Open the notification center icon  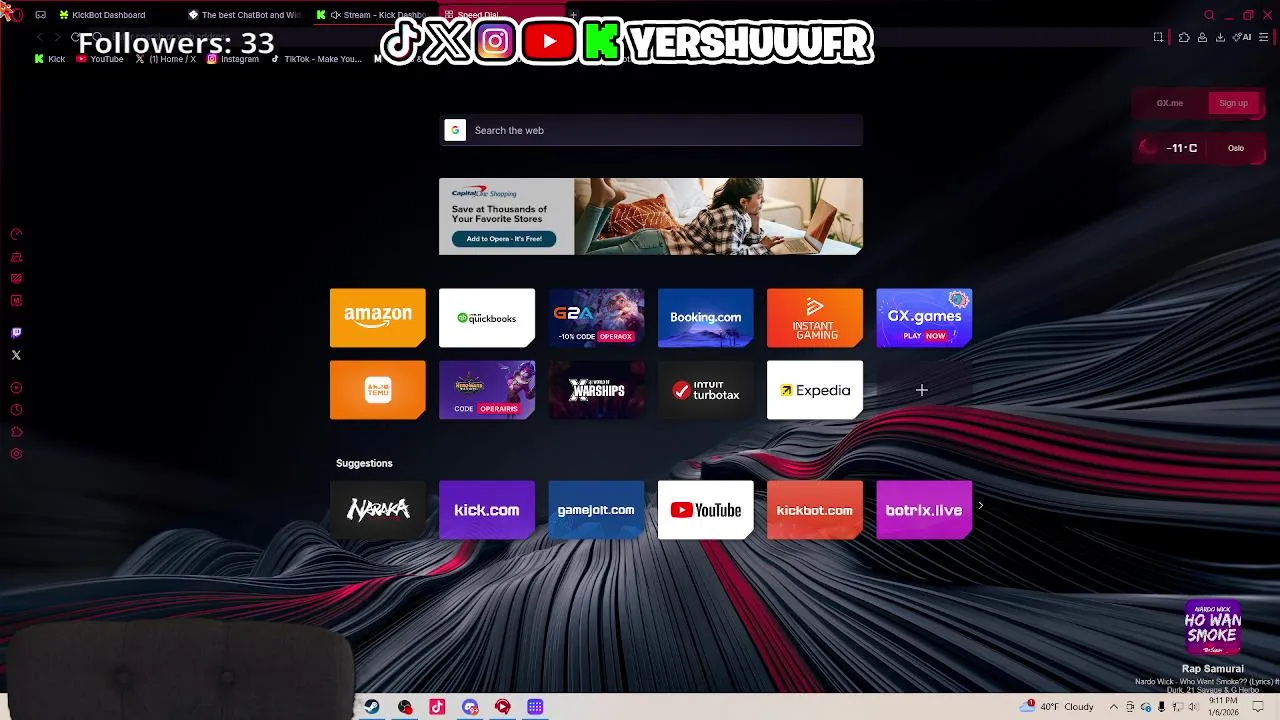click(x=1260, y=707)
